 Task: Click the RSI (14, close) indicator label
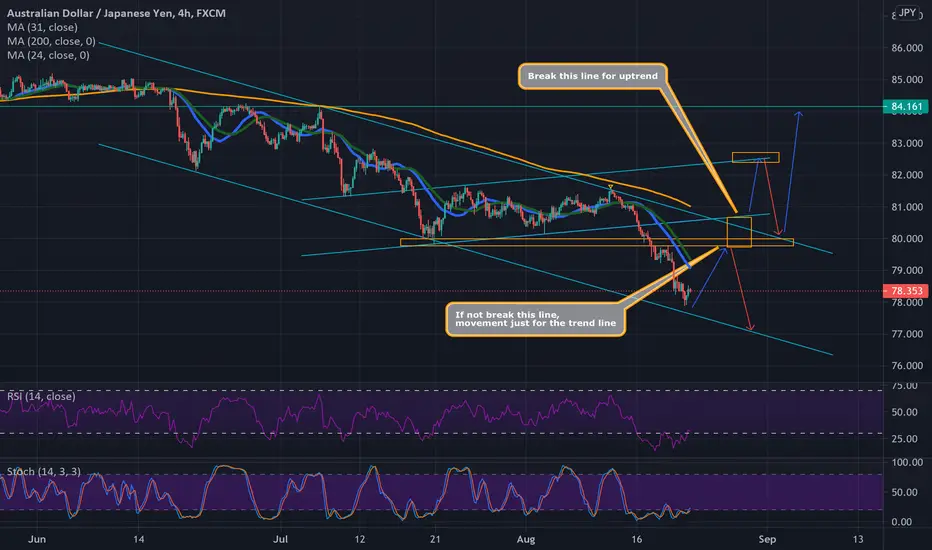click(x=41, y=397)
